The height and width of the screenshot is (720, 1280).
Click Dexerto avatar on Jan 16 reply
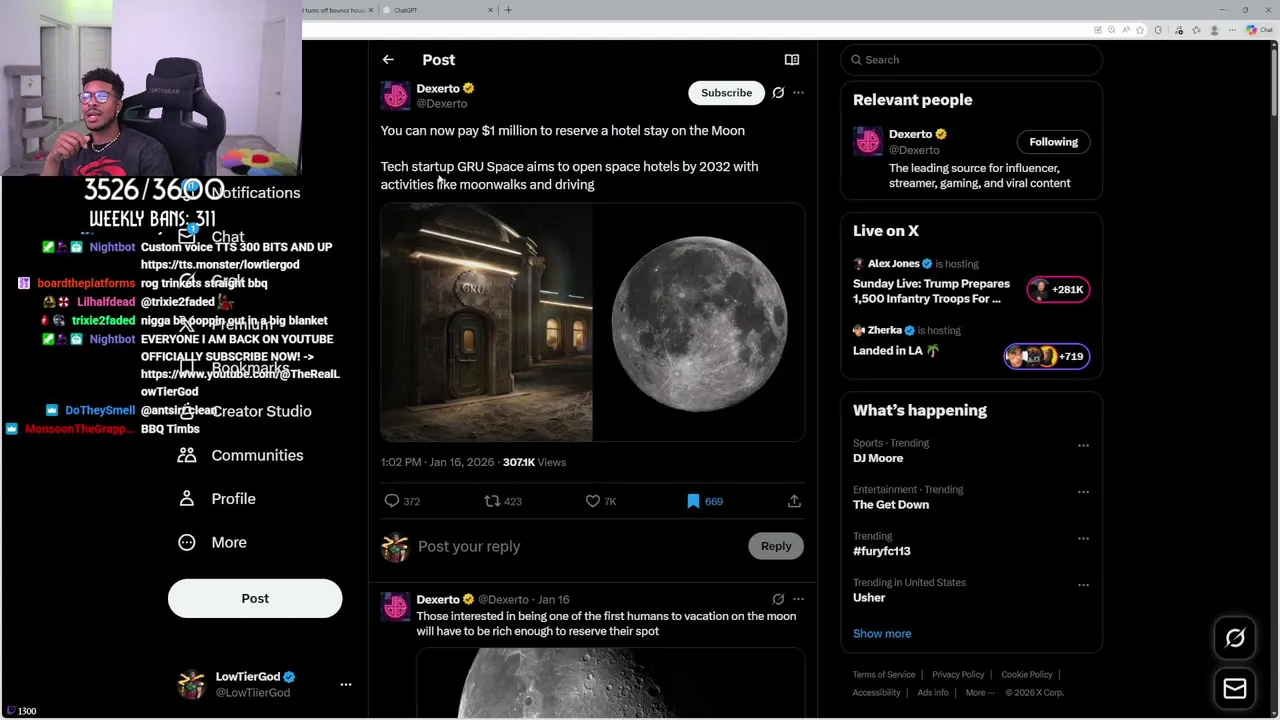[395, 607]
